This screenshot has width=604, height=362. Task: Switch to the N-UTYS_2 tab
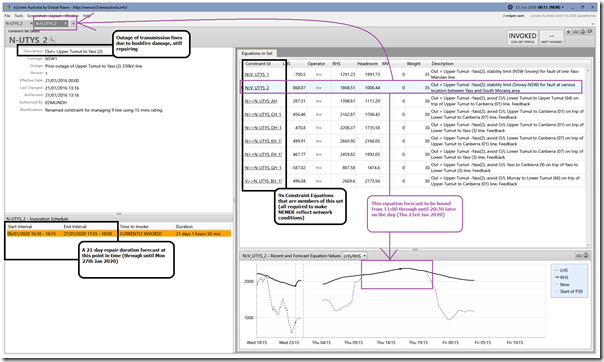[14, 24]
